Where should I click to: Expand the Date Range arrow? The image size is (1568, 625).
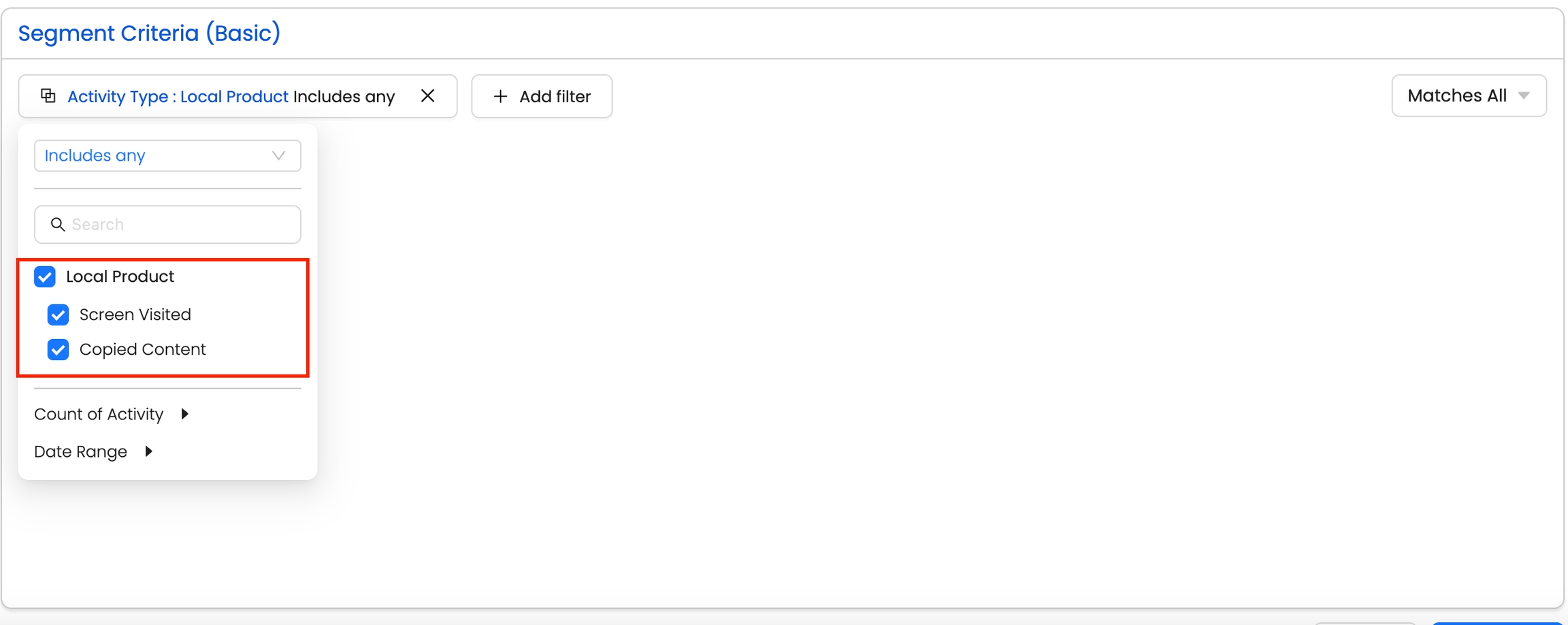tap(148, 451)
